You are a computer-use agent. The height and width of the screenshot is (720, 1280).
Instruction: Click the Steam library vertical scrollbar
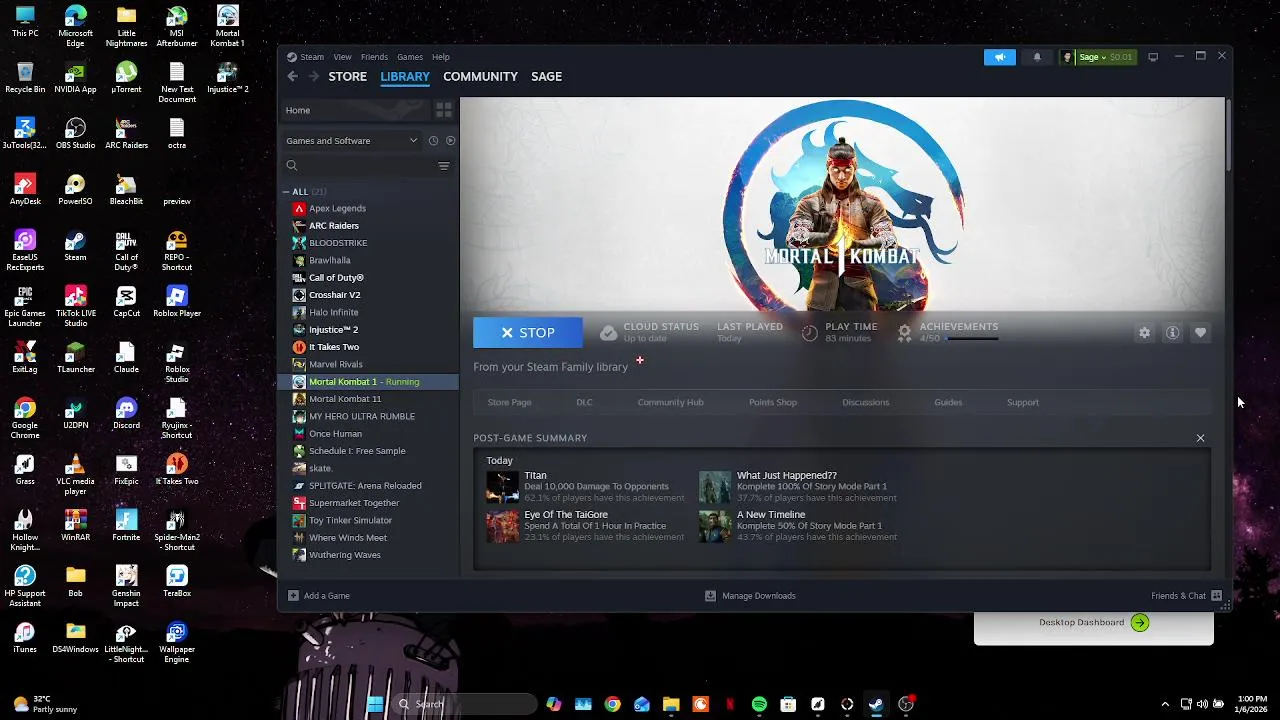[x=1227, y=134]
